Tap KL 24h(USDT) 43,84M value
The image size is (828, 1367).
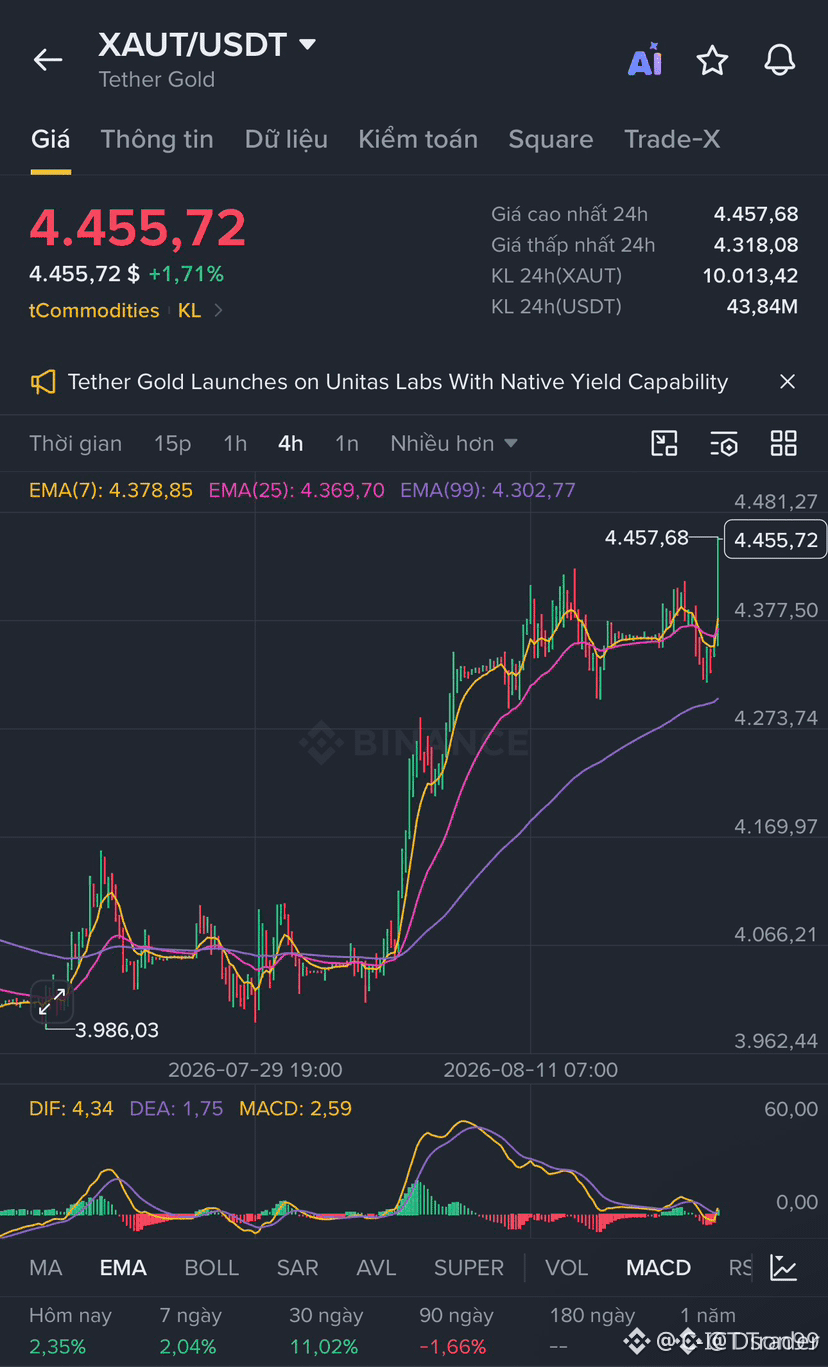762,307
